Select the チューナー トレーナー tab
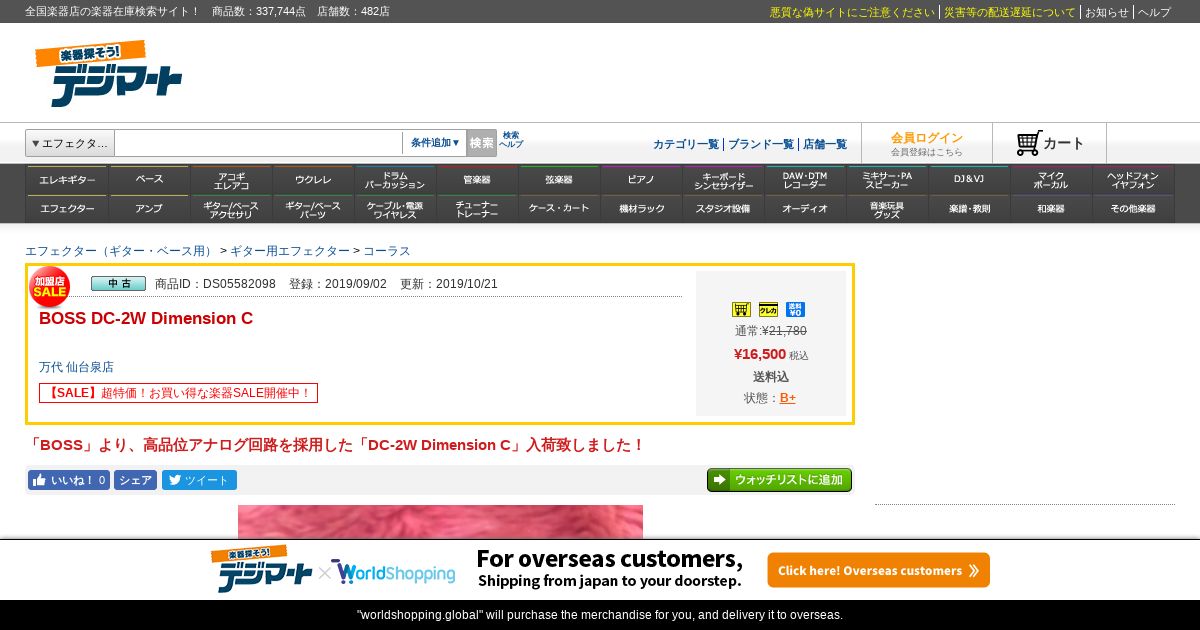 (477, 209)
